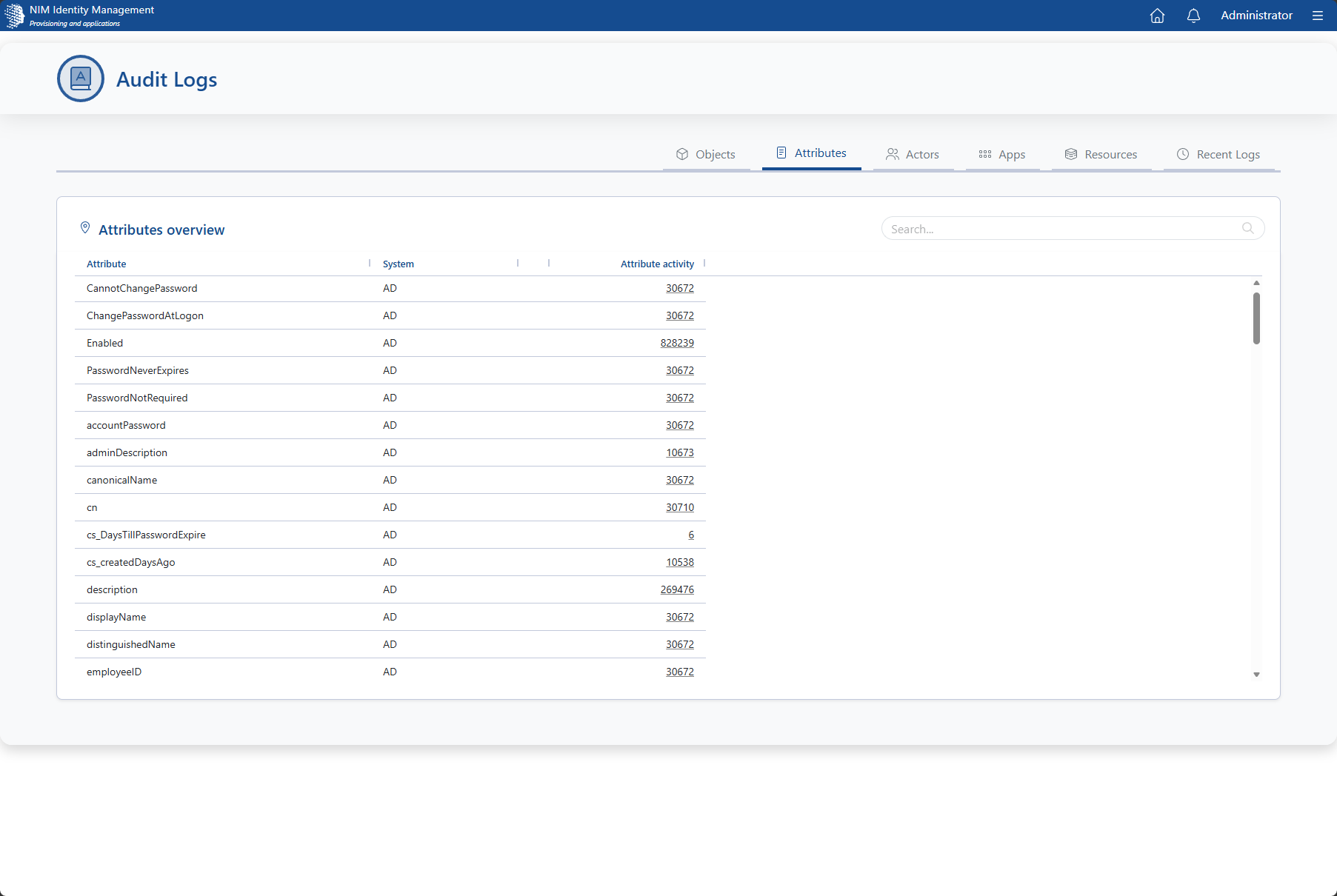Click the table scrollbar up arrow
Image resolution: width=1337 pixels, height=896 pixels.
pyautogui.click(x=1256, y=283)
